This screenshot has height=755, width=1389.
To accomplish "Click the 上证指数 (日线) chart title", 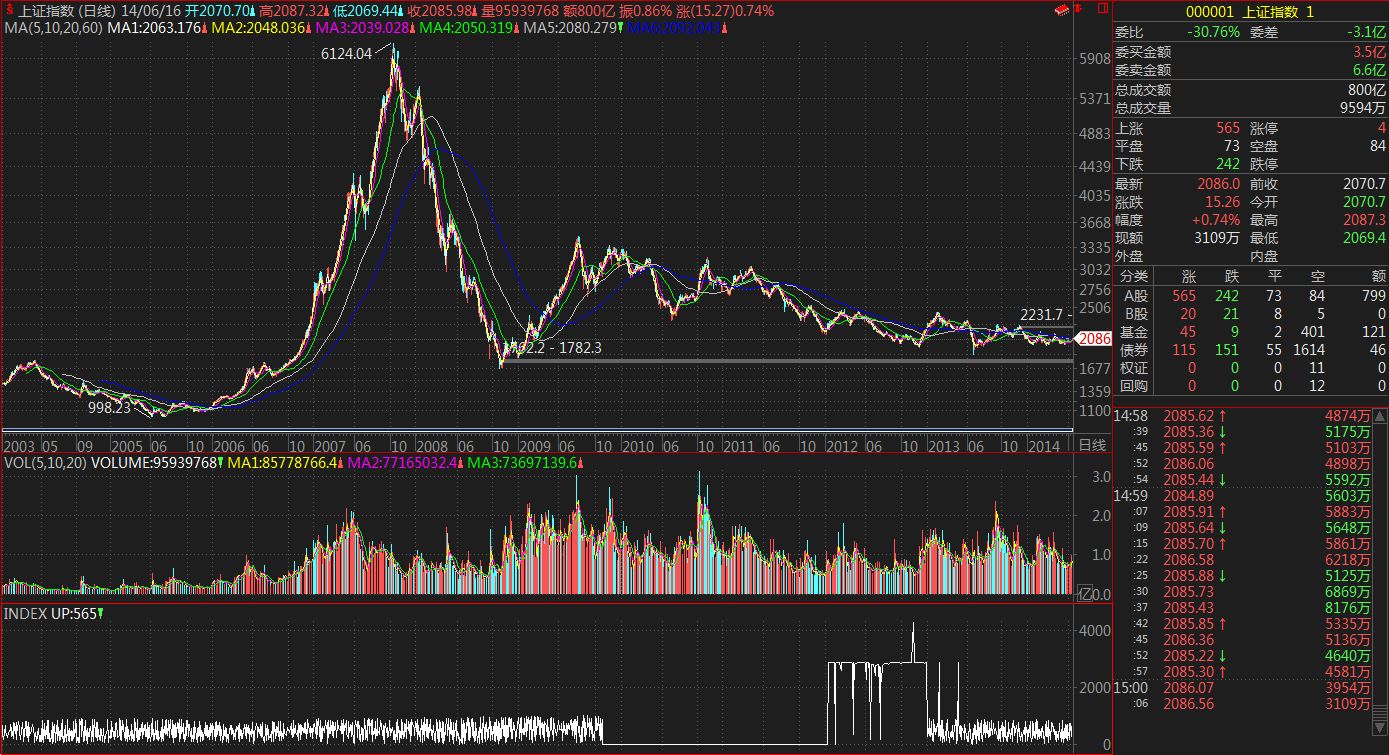I will pos(68,10).
